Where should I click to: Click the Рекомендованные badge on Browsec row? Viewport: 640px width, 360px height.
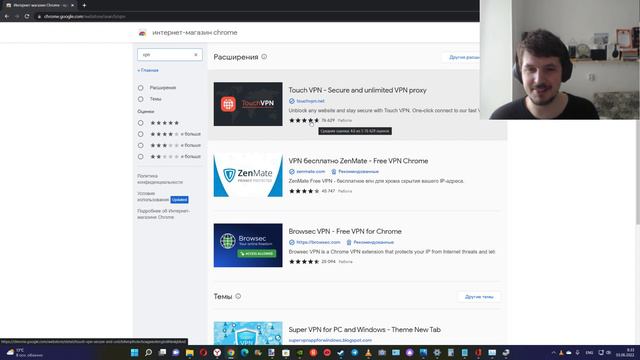click(370, 242)
